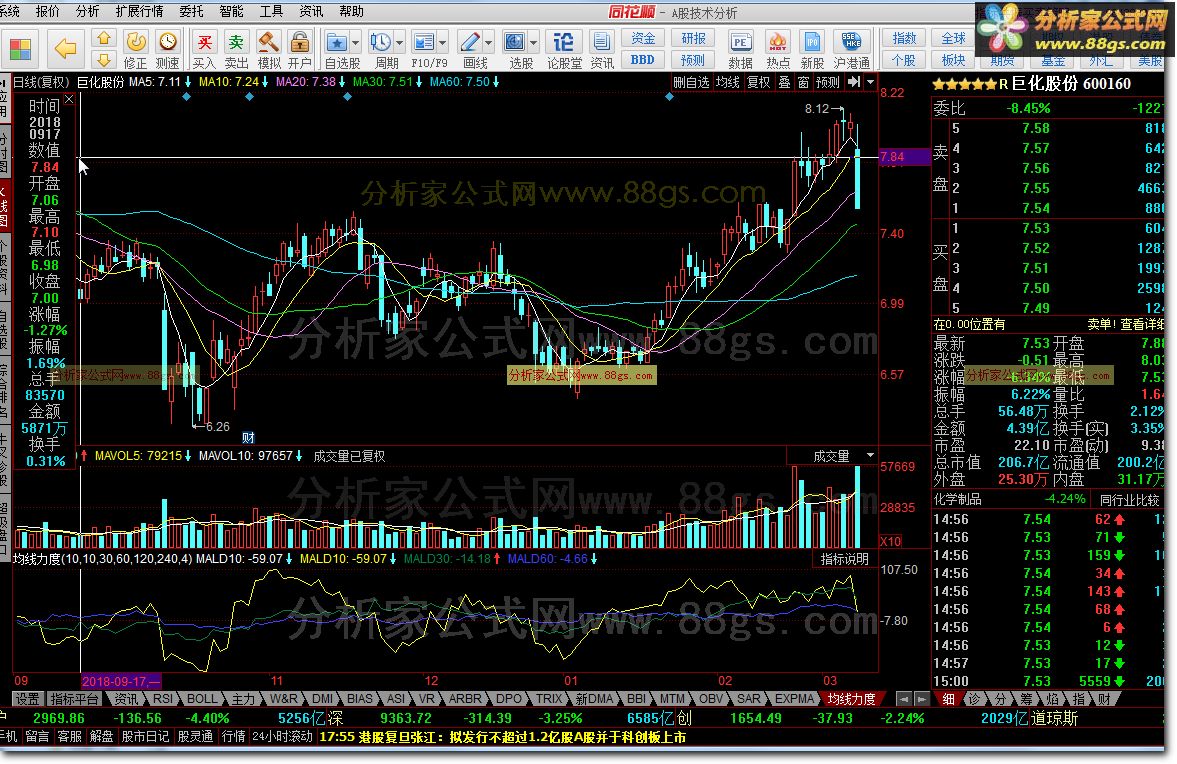Image resolution: width=1177 pixels, height=764 pixels.
Task: Expand the 周期 period dropdown arrow
Action: click(399, 42)
